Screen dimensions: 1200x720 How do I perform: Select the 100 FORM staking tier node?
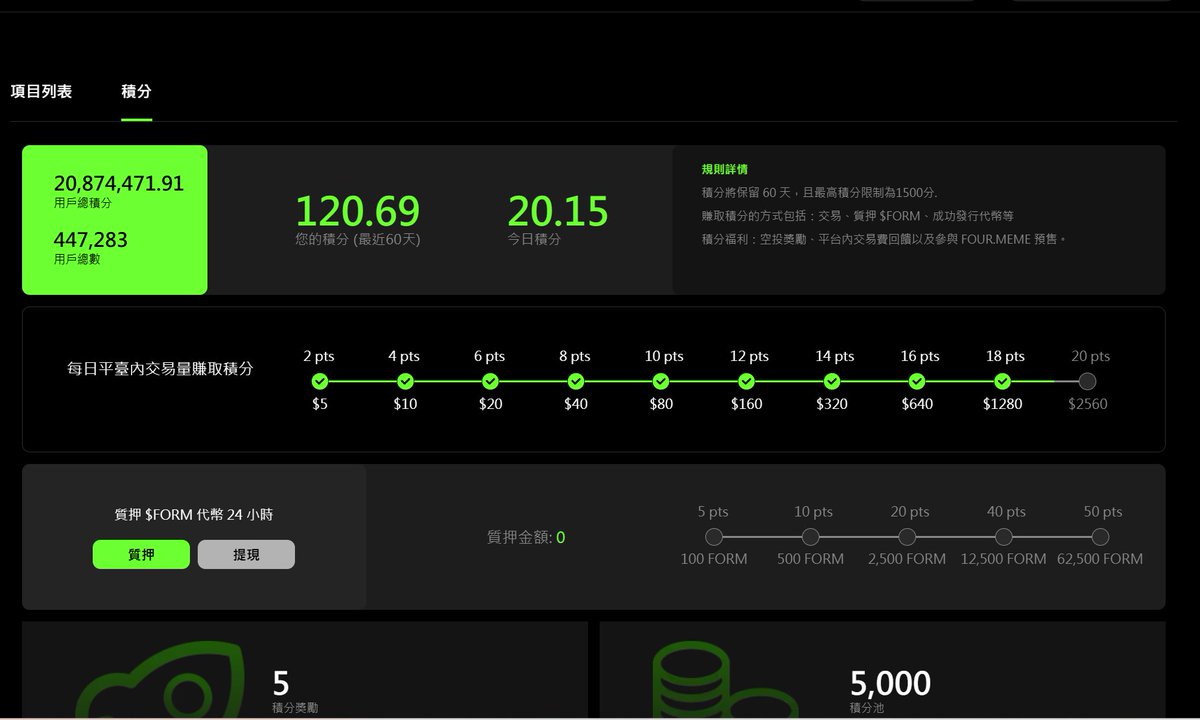(x=714, y=537)
